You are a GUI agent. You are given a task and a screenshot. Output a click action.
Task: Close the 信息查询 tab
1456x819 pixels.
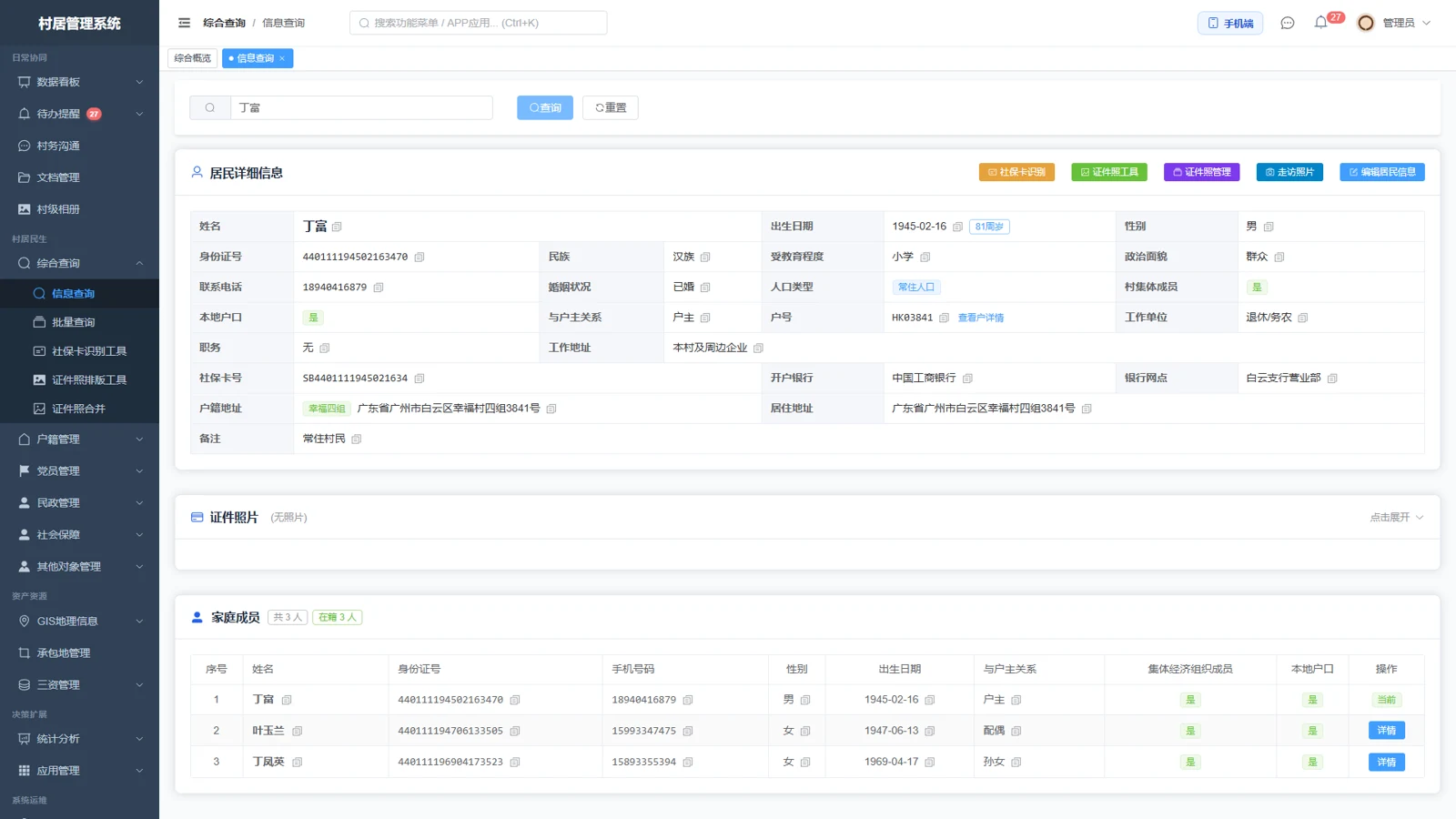(282, 58)
